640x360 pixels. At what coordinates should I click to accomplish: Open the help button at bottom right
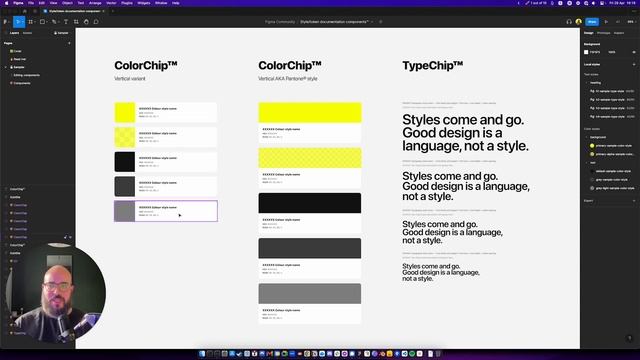tap(629, 338)
